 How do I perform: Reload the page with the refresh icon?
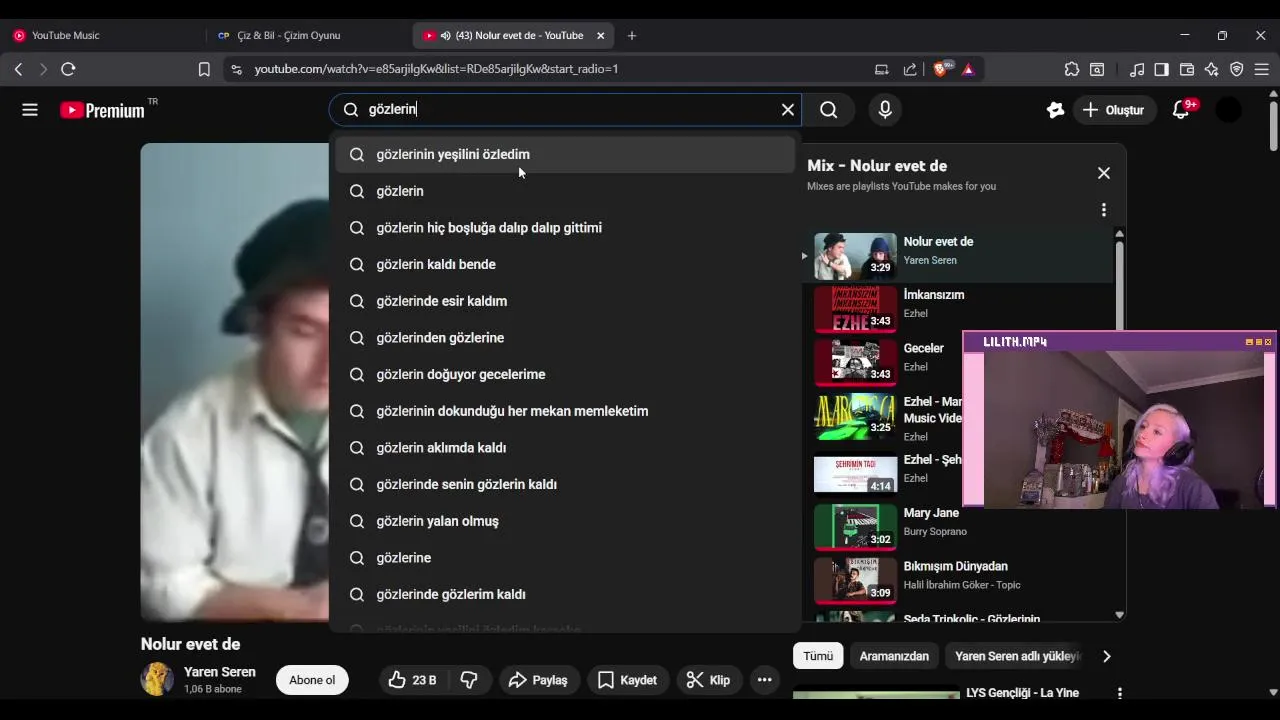(68, 69)
